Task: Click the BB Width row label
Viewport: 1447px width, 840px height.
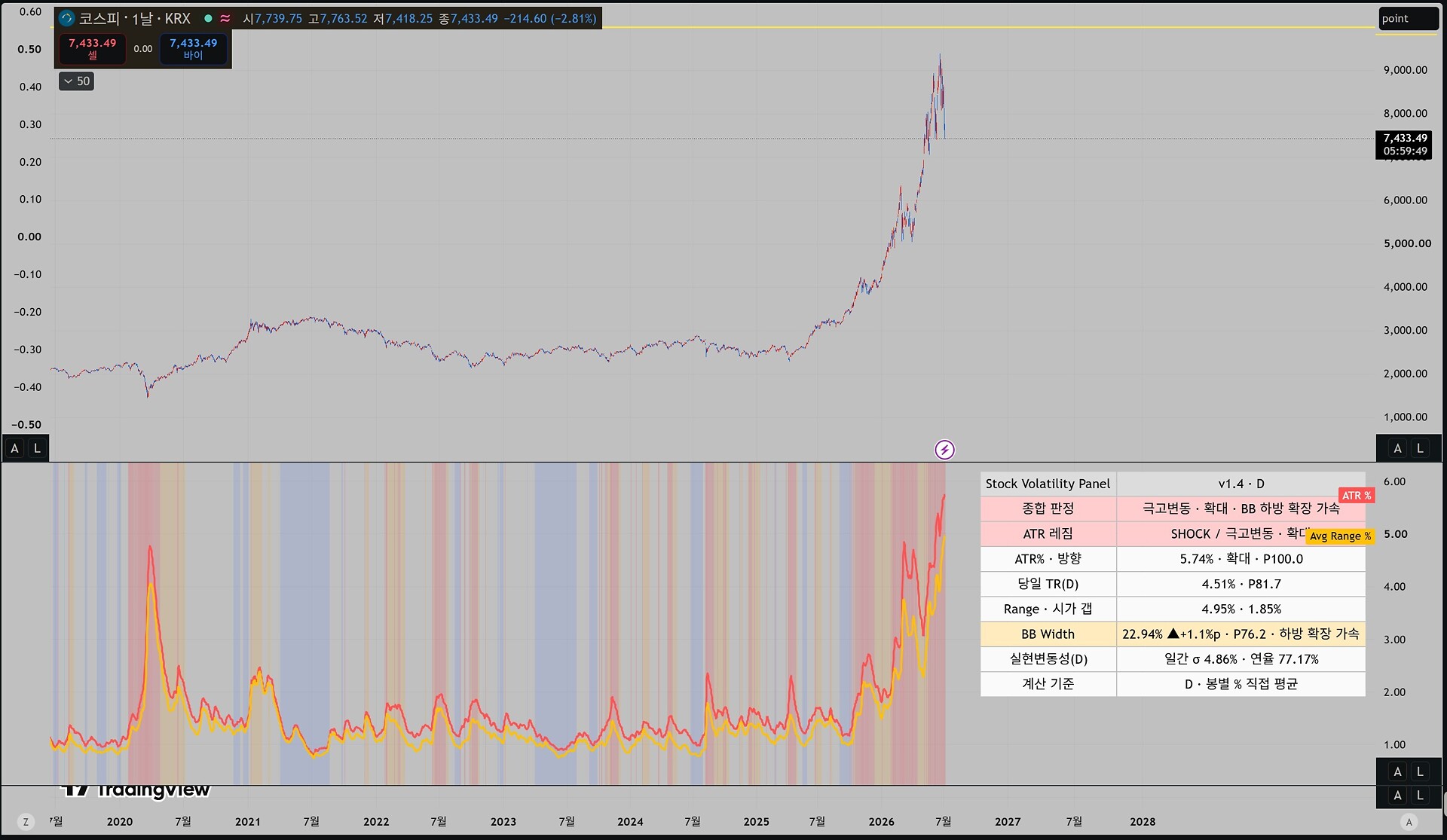Action: pos(1048,634)
